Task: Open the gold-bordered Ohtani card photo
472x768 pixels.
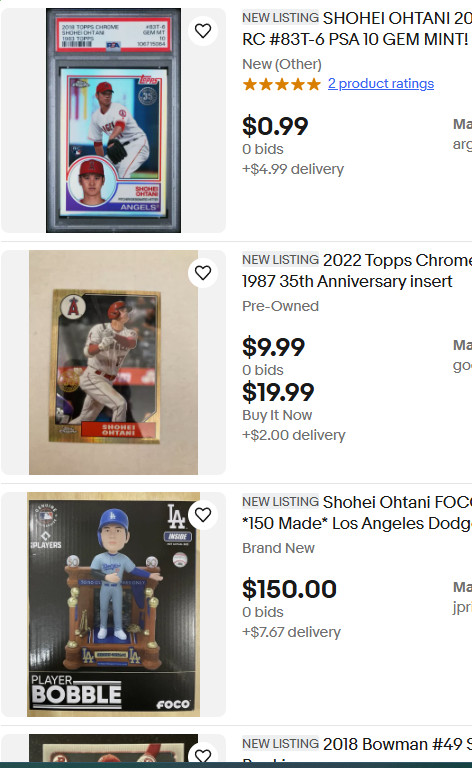Action: tap(114, 362)
